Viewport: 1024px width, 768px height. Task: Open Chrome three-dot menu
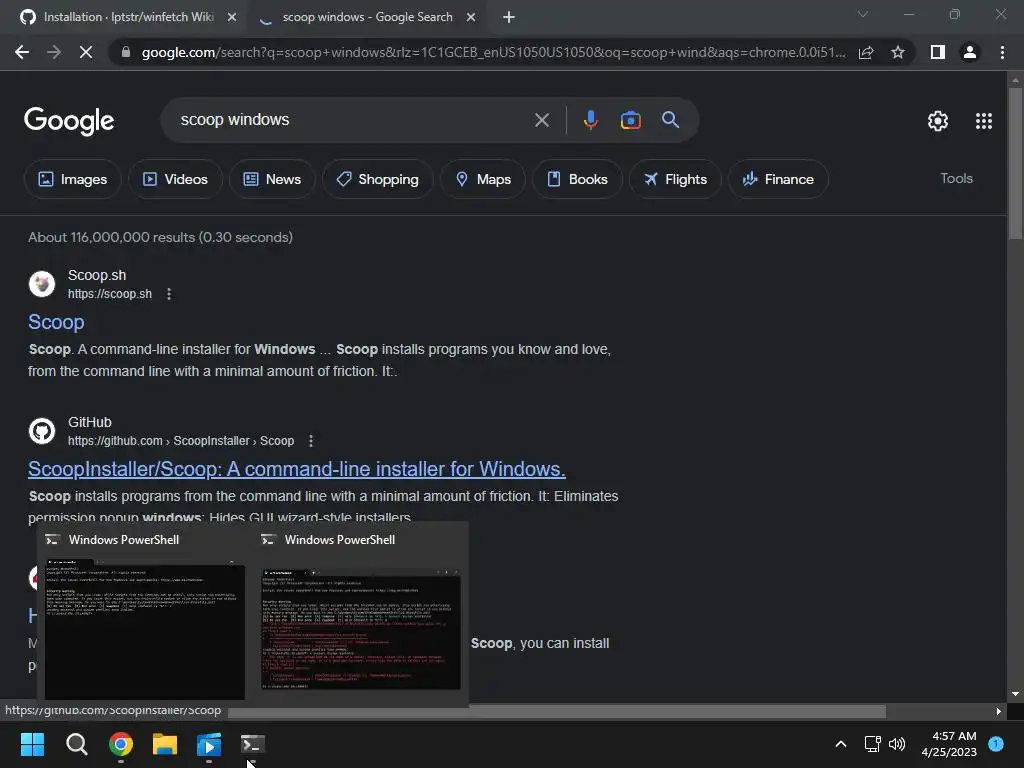point(1002,52)
